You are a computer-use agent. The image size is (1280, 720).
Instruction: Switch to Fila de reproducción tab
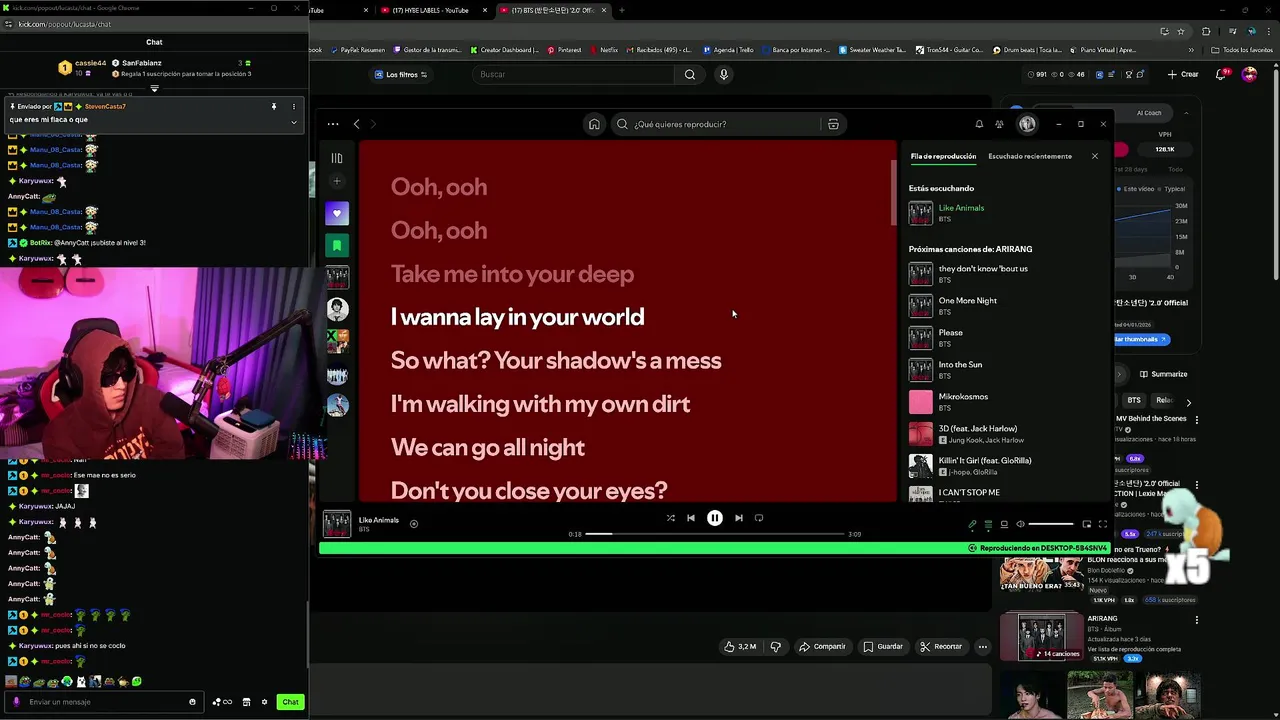tap(943, 156)
